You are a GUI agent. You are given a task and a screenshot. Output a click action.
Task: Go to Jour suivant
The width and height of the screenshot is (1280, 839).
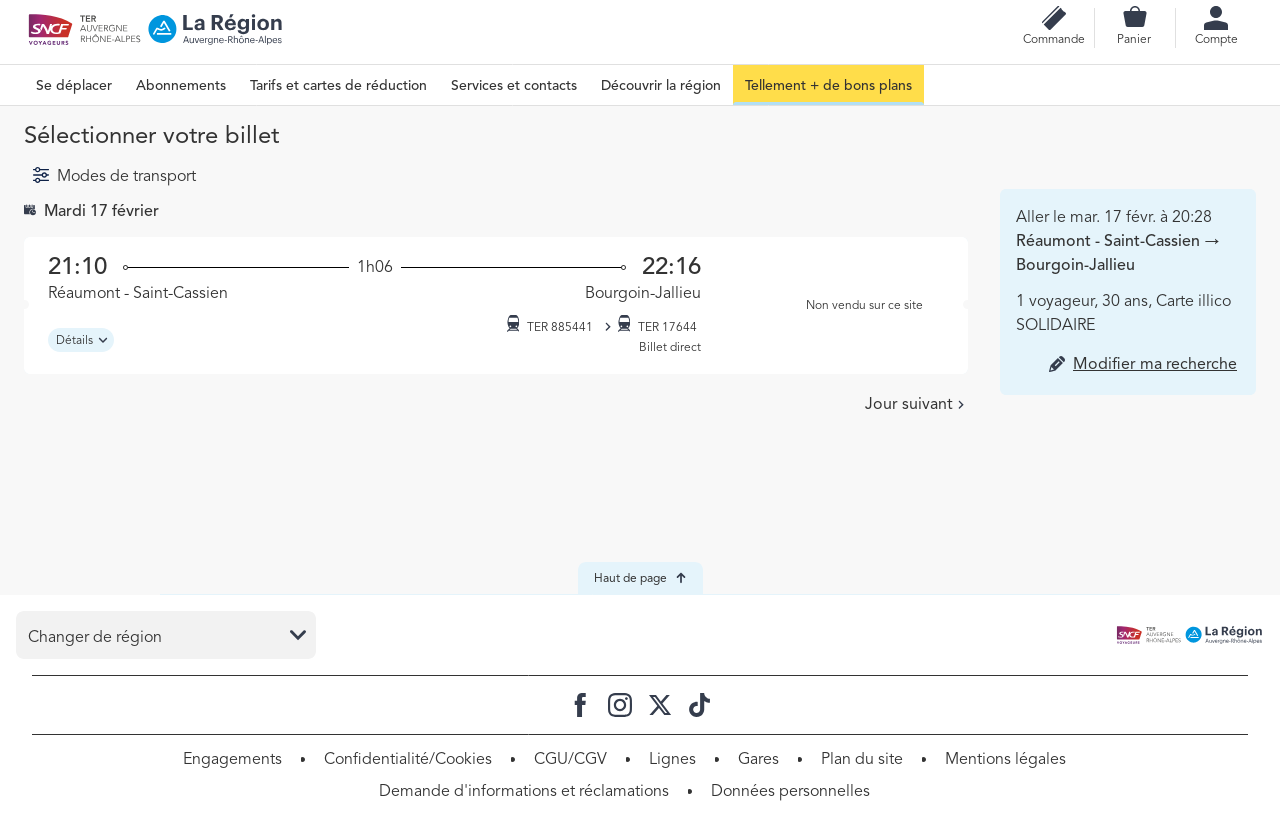914,404
